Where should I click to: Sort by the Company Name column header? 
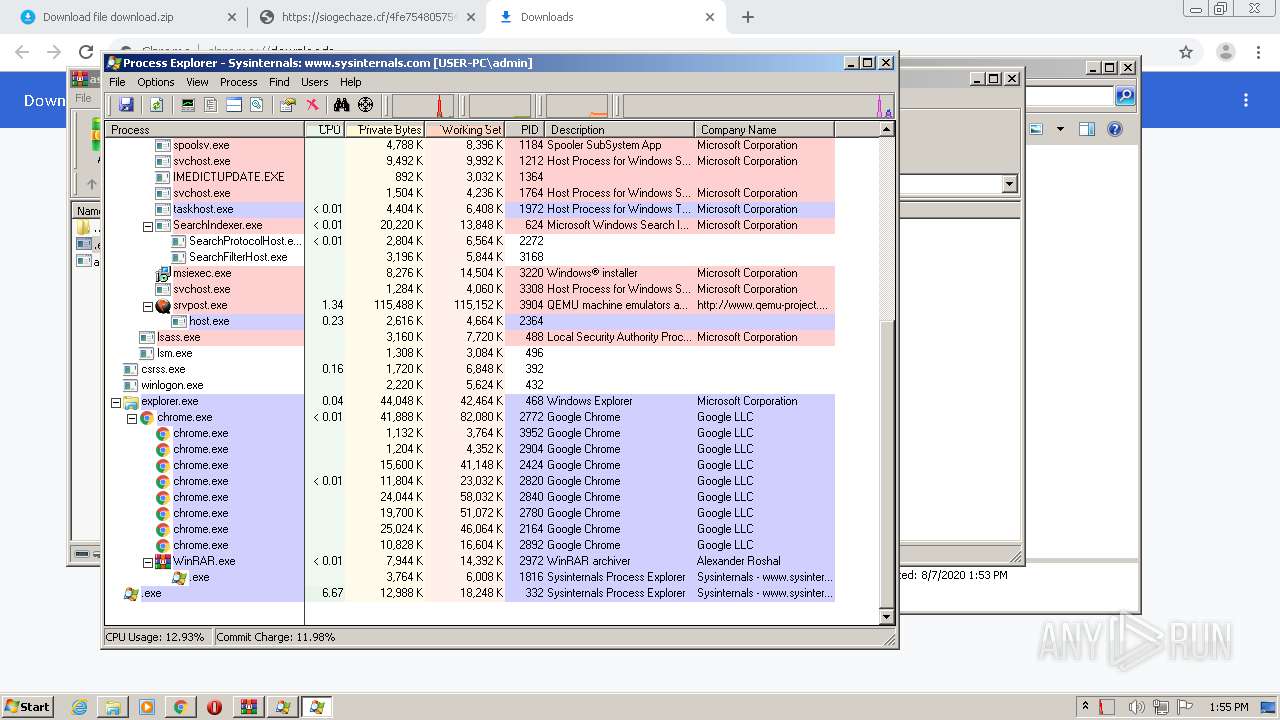click(764, 129)
